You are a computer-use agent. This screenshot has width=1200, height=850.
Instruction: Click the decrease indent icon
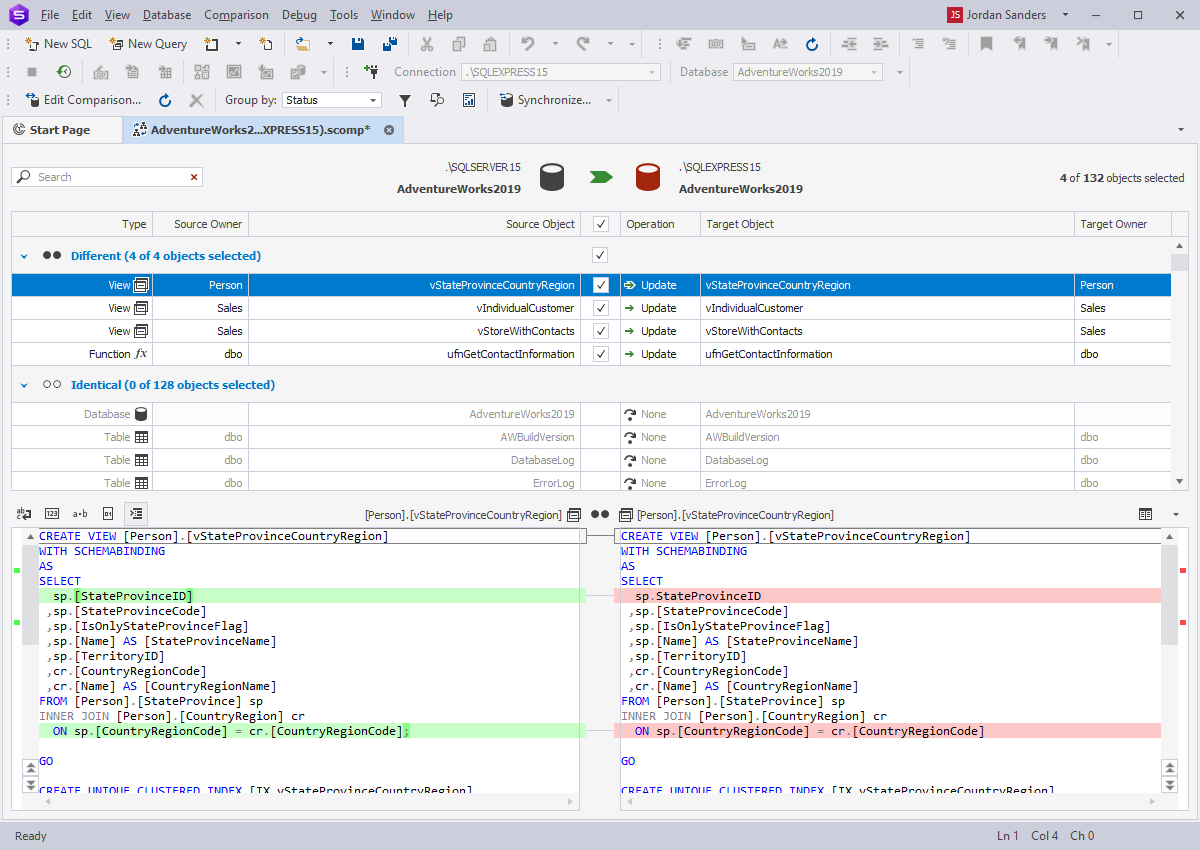(849, 44)
